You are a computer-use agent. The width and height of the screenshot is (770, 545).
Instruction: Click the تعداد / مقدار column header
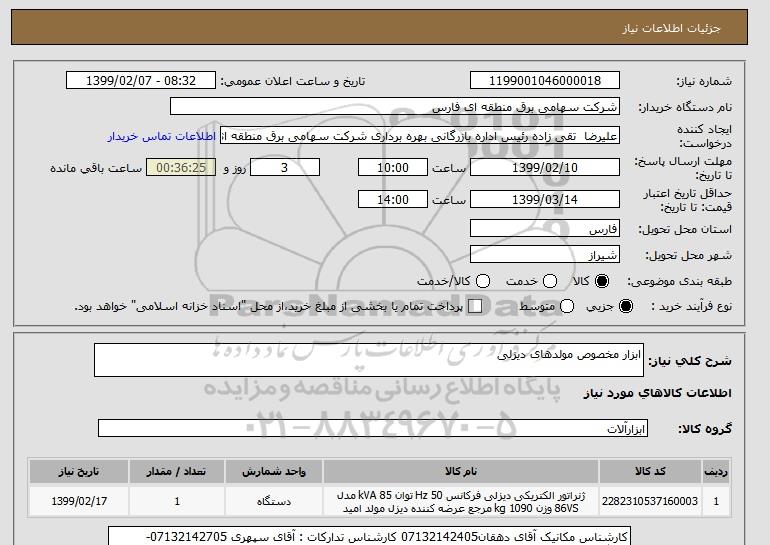pyautogui.click(x=177, y=471)
